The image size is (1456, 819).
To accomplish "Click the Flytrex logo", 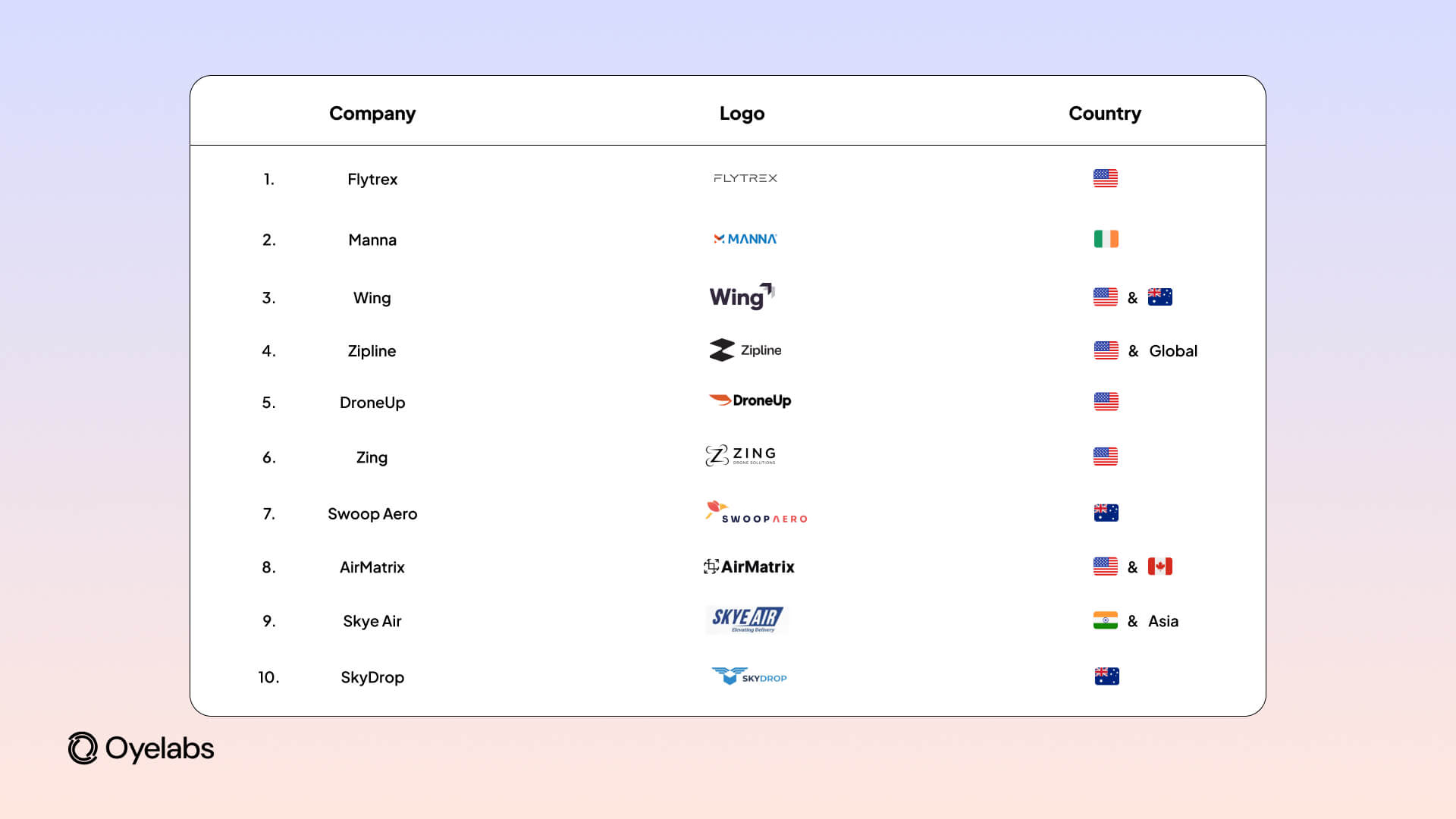I will (x=745, y=178).
